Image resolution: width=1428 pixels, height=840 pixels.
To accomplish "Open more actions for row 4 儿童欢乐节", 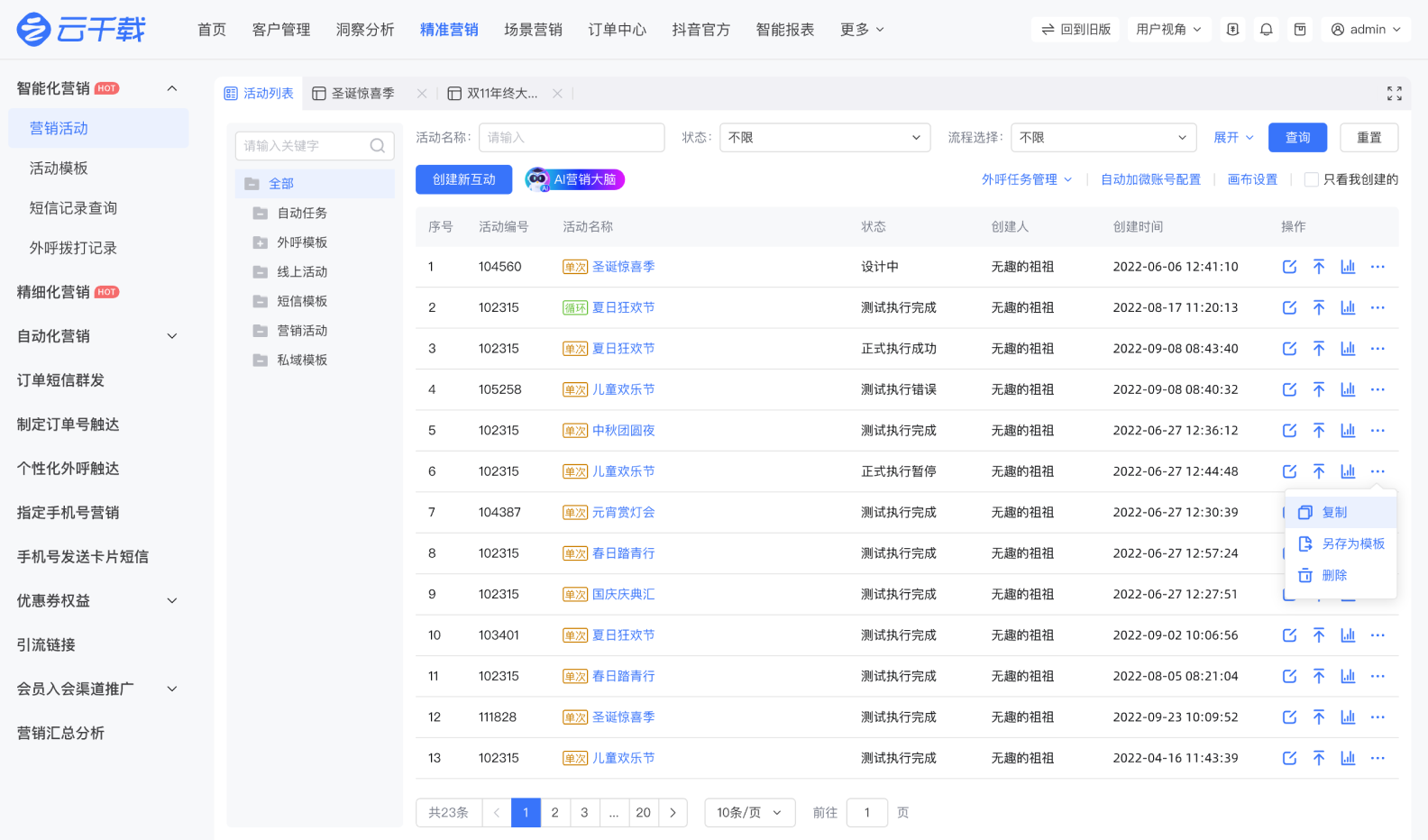I will [1378, 389].
